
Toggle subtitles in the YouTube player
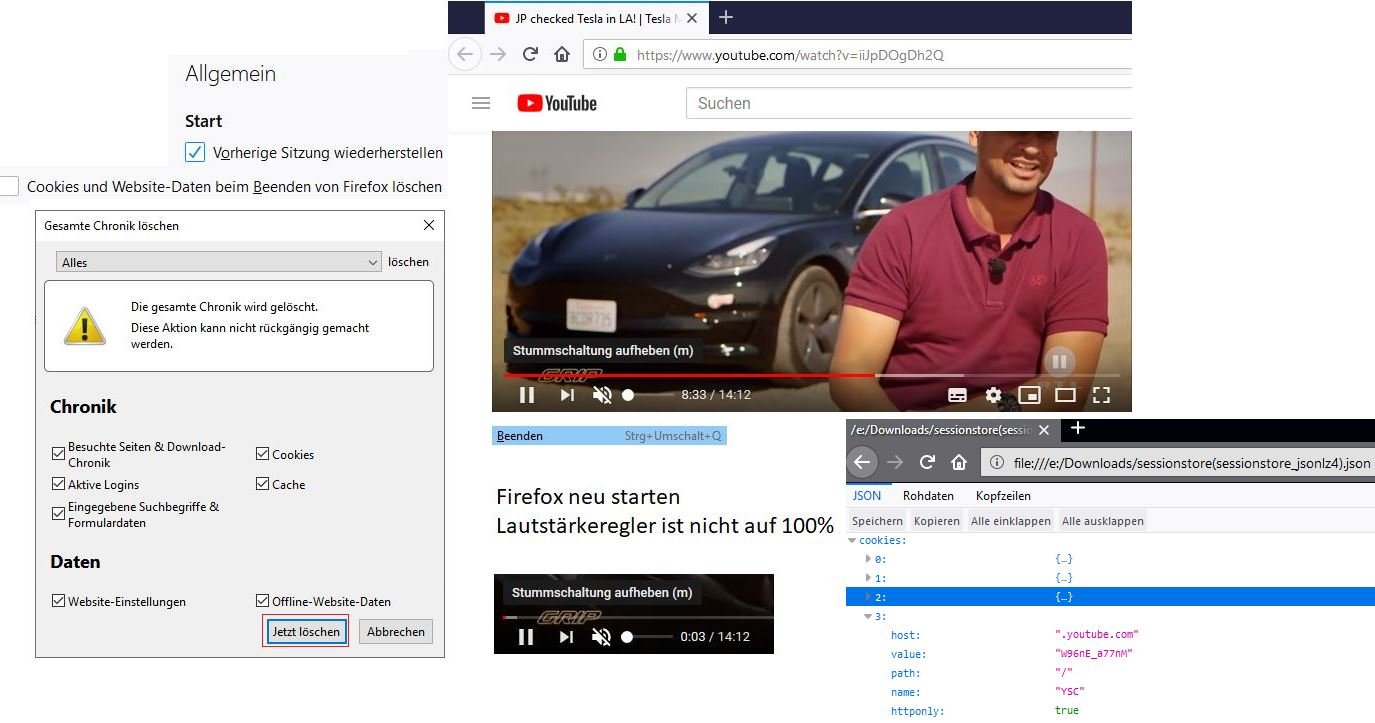pos(957,395)
